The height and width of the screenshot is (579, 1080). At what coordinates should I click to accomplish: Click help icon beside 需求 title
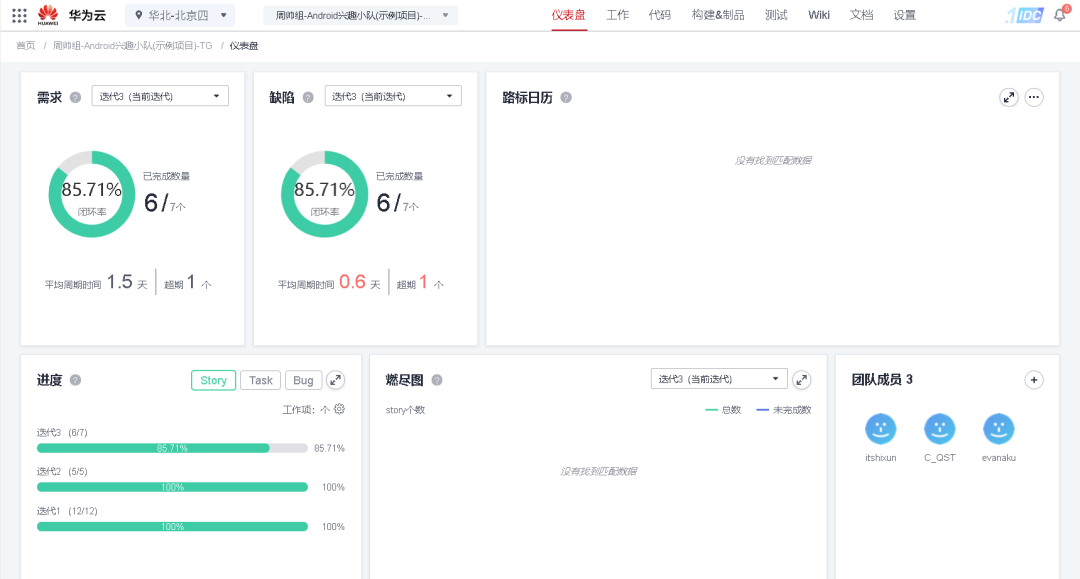[76, 98]
